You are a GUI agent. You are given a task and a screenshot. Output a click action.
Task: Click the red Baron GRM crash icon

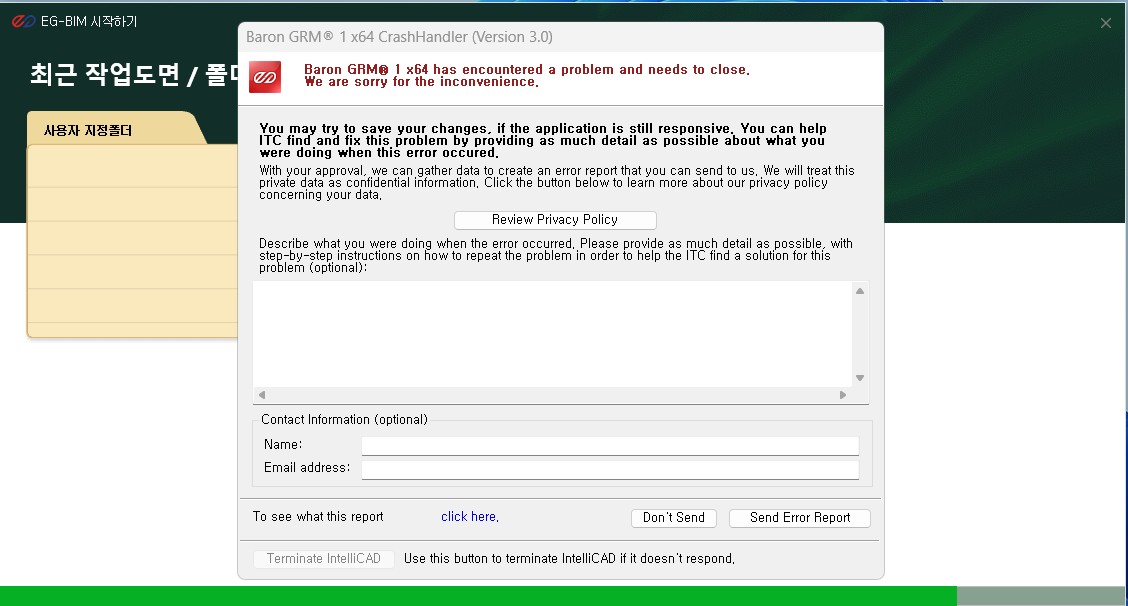tap(265, 77)
